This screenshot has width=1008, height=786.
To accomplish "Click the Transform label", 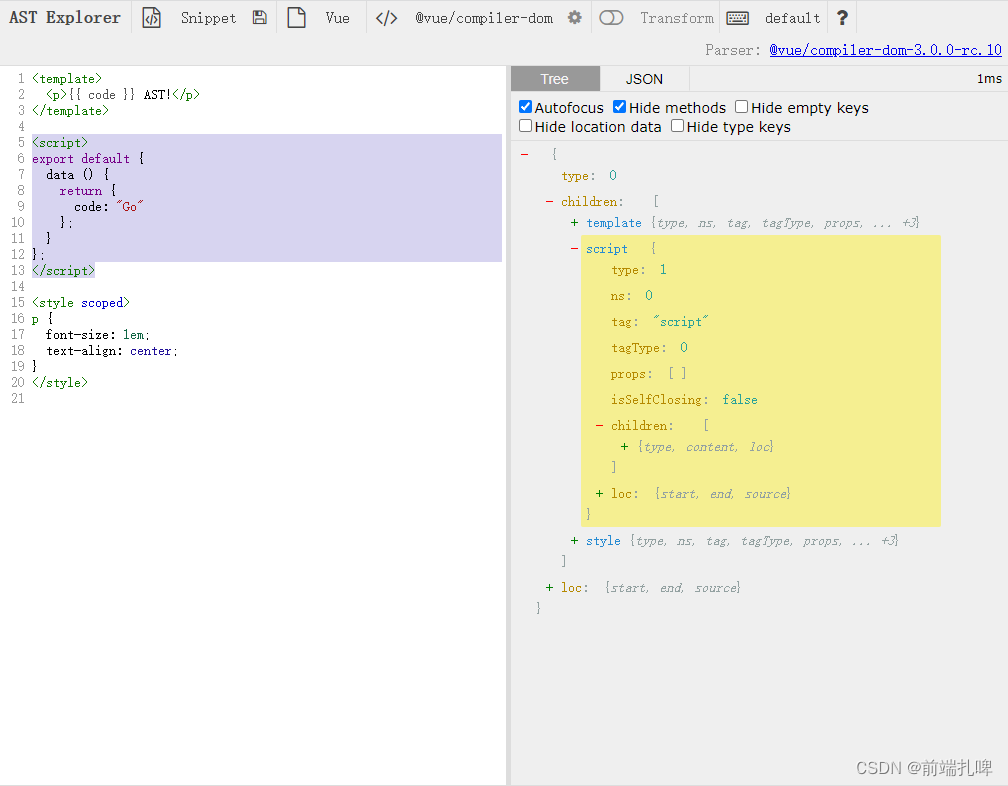I will tap(677, 18).
